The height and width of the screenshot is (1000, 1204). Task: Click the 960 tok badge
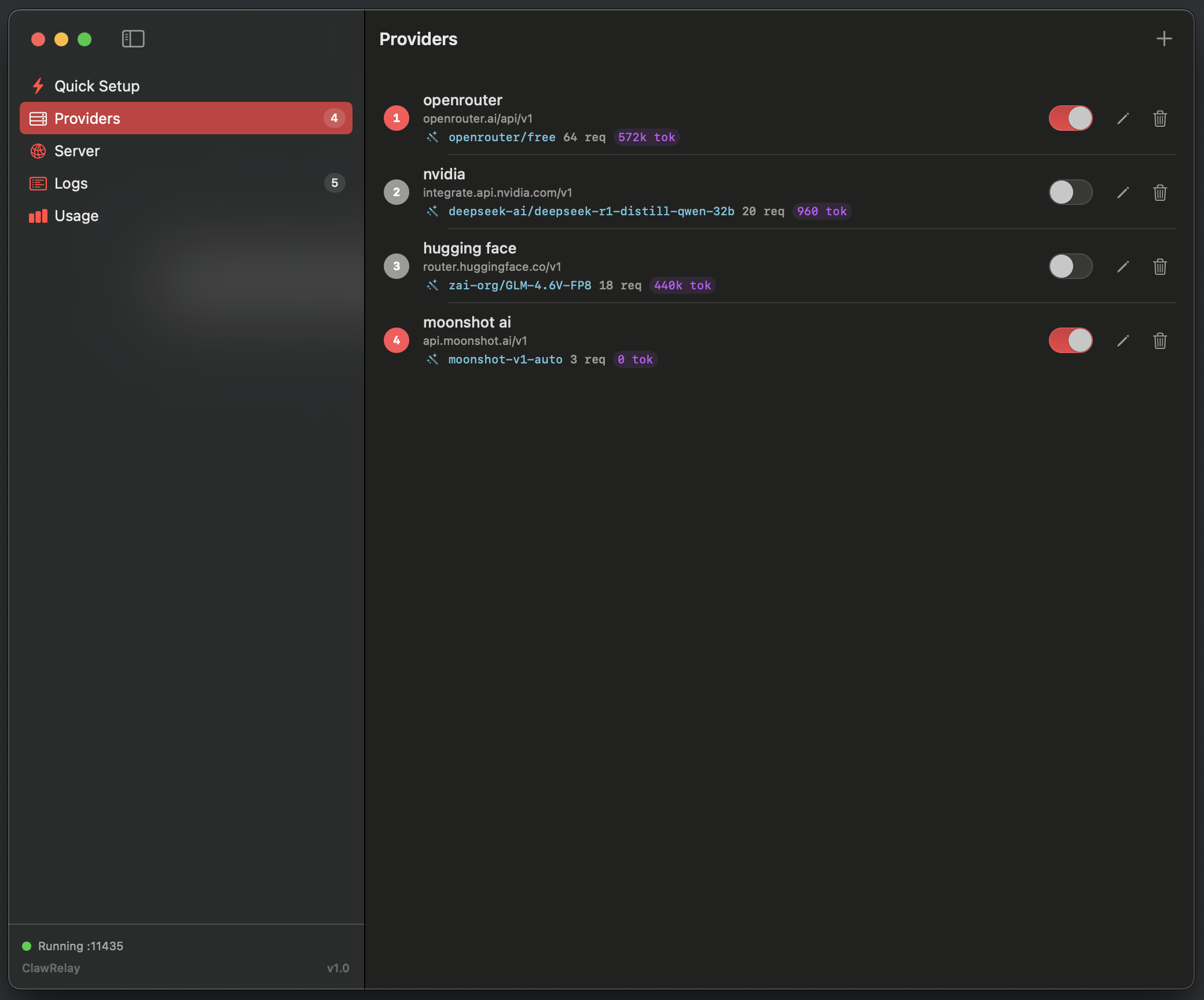coord(822,211)
